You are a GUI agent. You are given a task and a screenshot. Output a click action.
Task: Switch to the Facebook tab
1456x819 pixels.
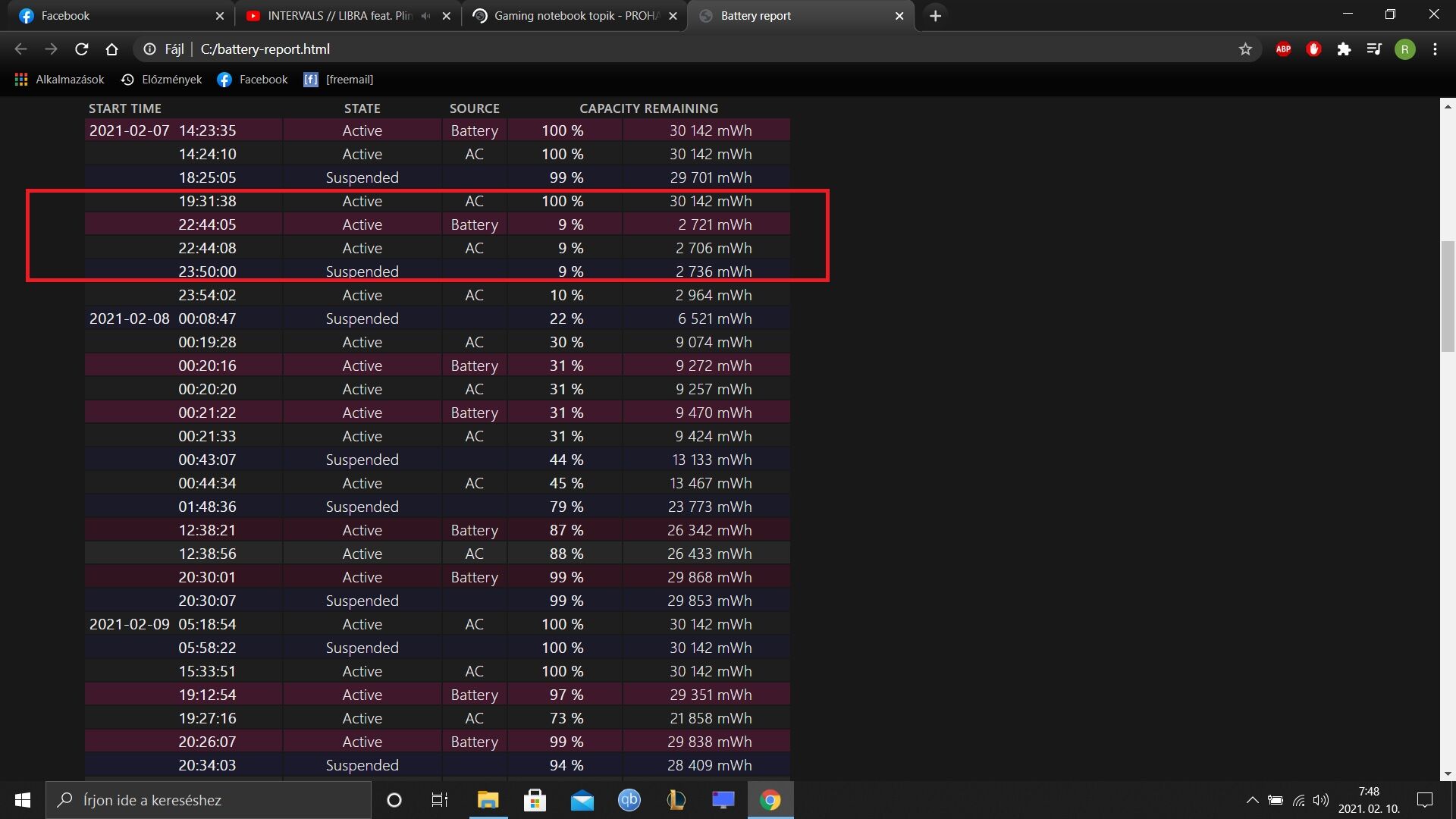click(114, 16)
